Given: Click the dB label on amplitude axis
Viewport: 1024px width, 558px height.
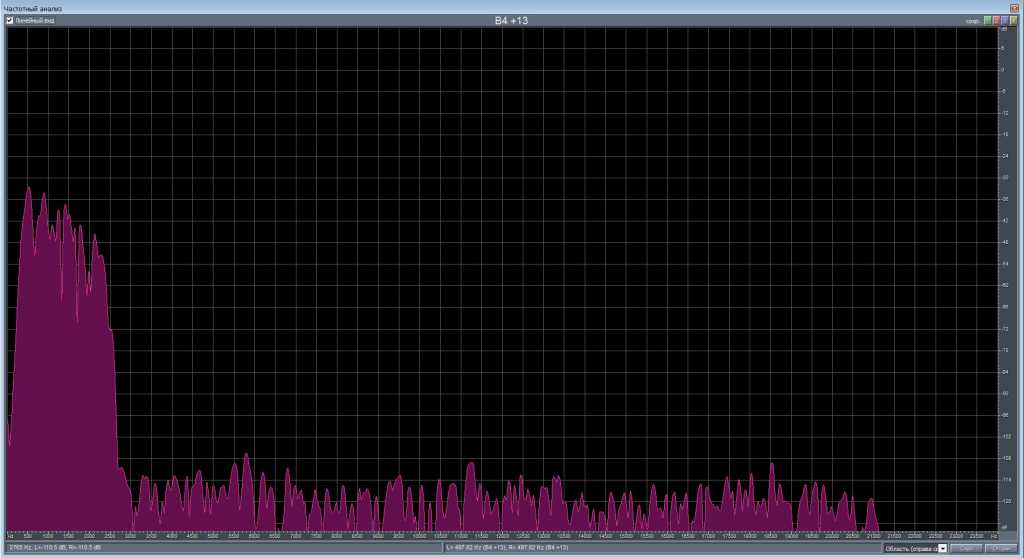Looking at the screenshot, I should (x=1004, y=29).
